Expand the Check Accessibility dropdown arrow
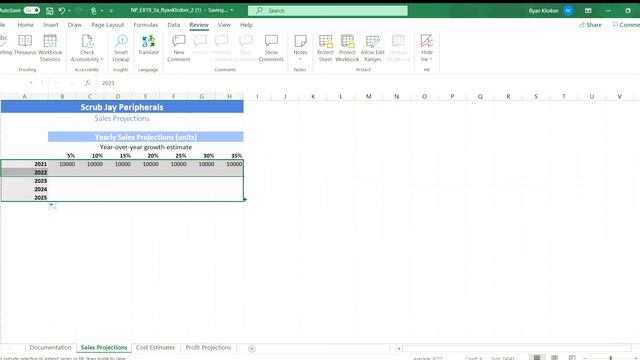The height and width of the screenshot is (360, 640). 102,60
